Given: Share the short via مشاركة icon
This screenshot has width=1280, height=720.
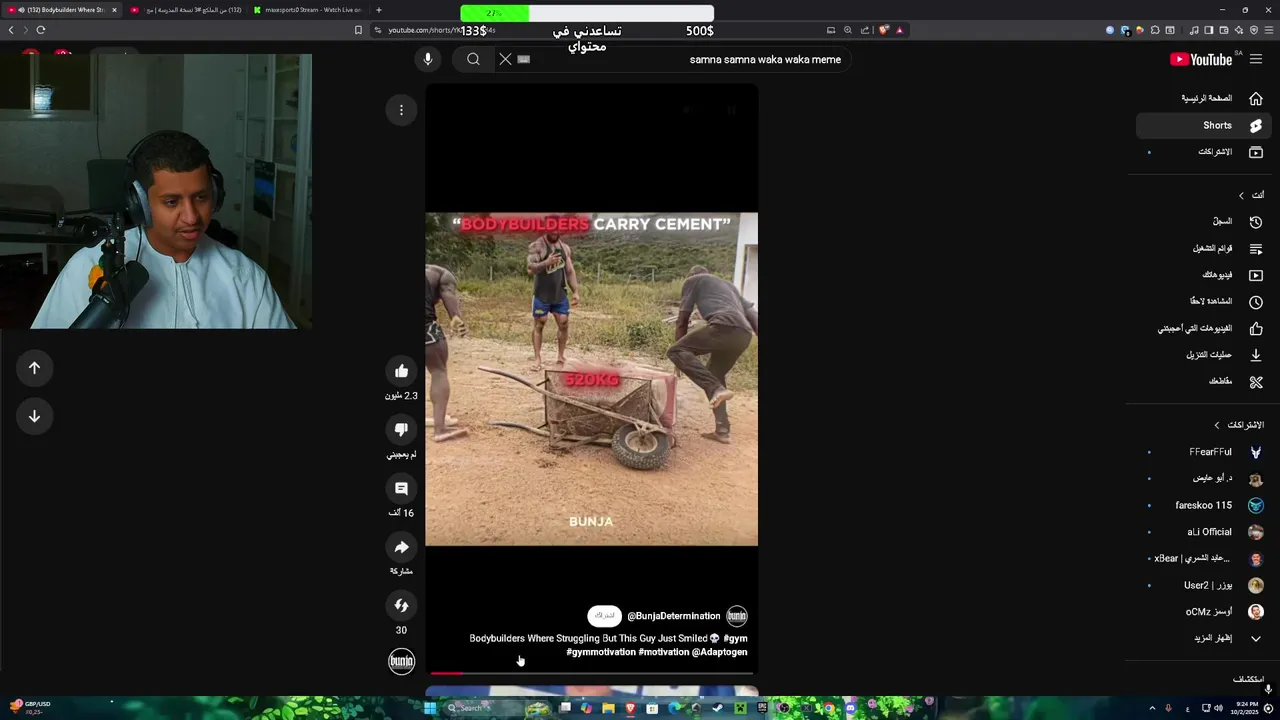Looking at the screenshot, I should click(x=401, y=547).
